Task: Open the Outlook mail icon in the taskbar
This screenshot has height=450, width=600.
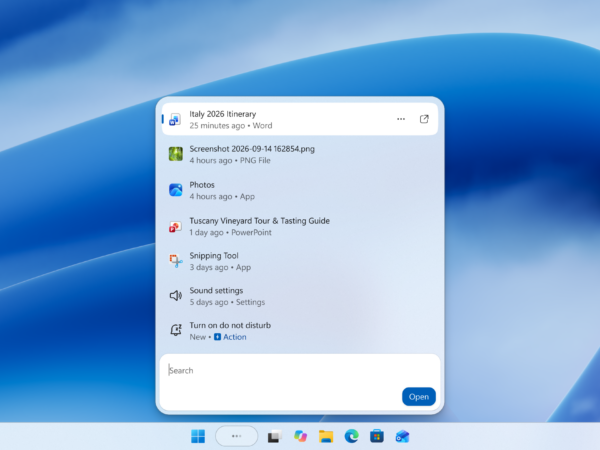Action: [403, 436]
